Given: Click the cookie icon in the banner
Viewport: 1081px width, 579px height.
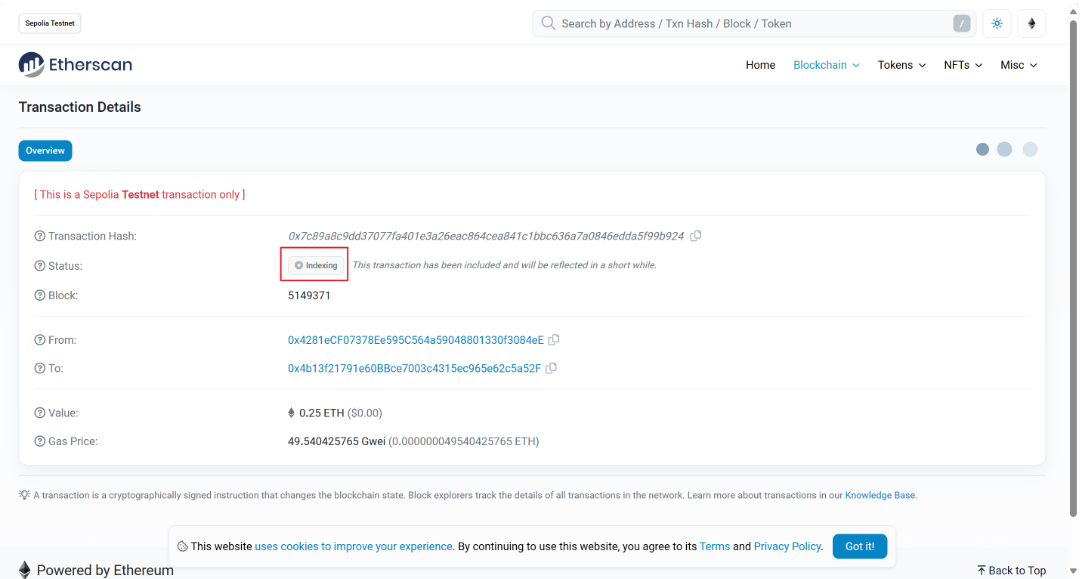Looking at the screenshot, I should click(x=183, y=546).
